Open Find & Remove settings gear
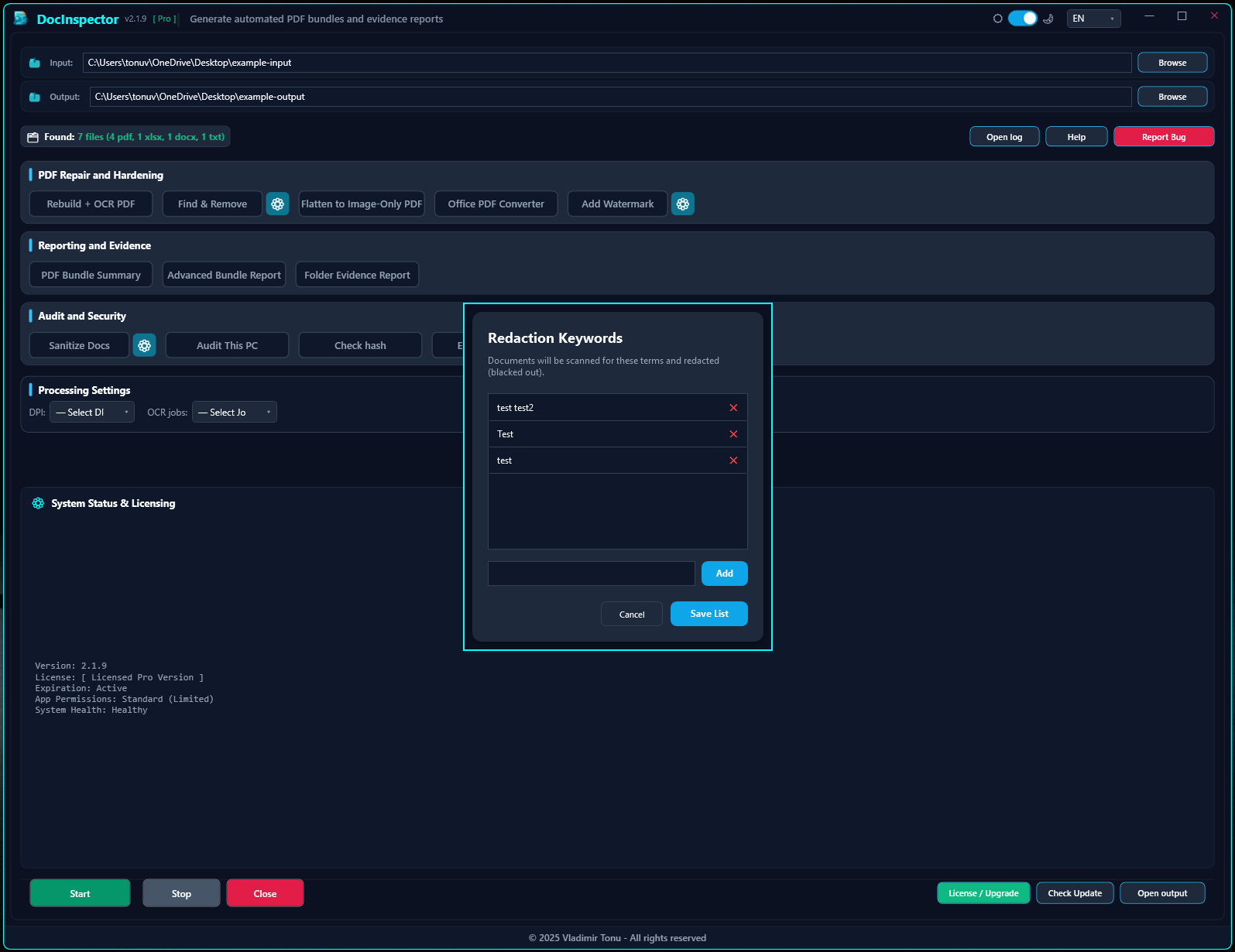 277,204
